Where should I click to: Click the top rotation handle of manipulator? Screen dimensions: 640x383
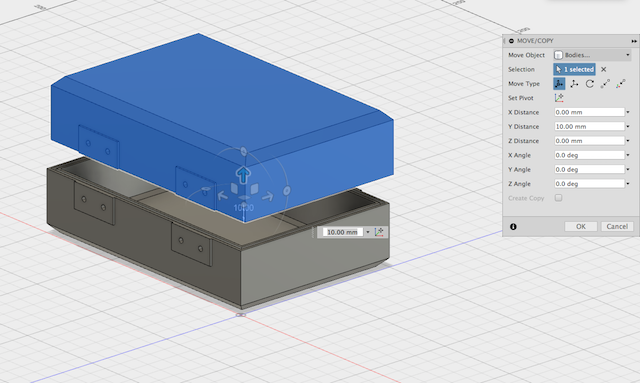pos(244,151)
